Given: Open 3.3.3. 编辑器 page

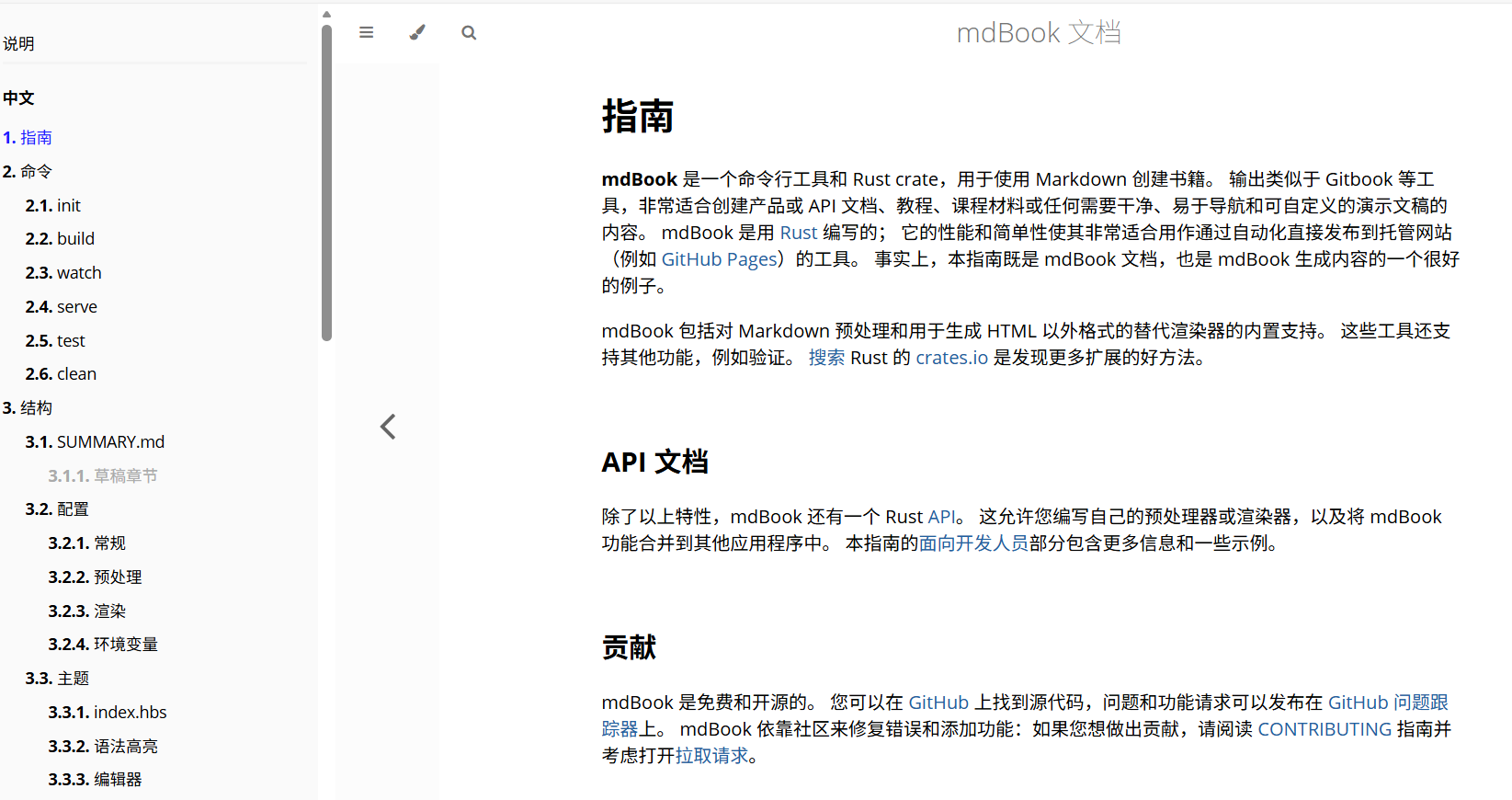Looking at the screenshot, I should [96, 779].
